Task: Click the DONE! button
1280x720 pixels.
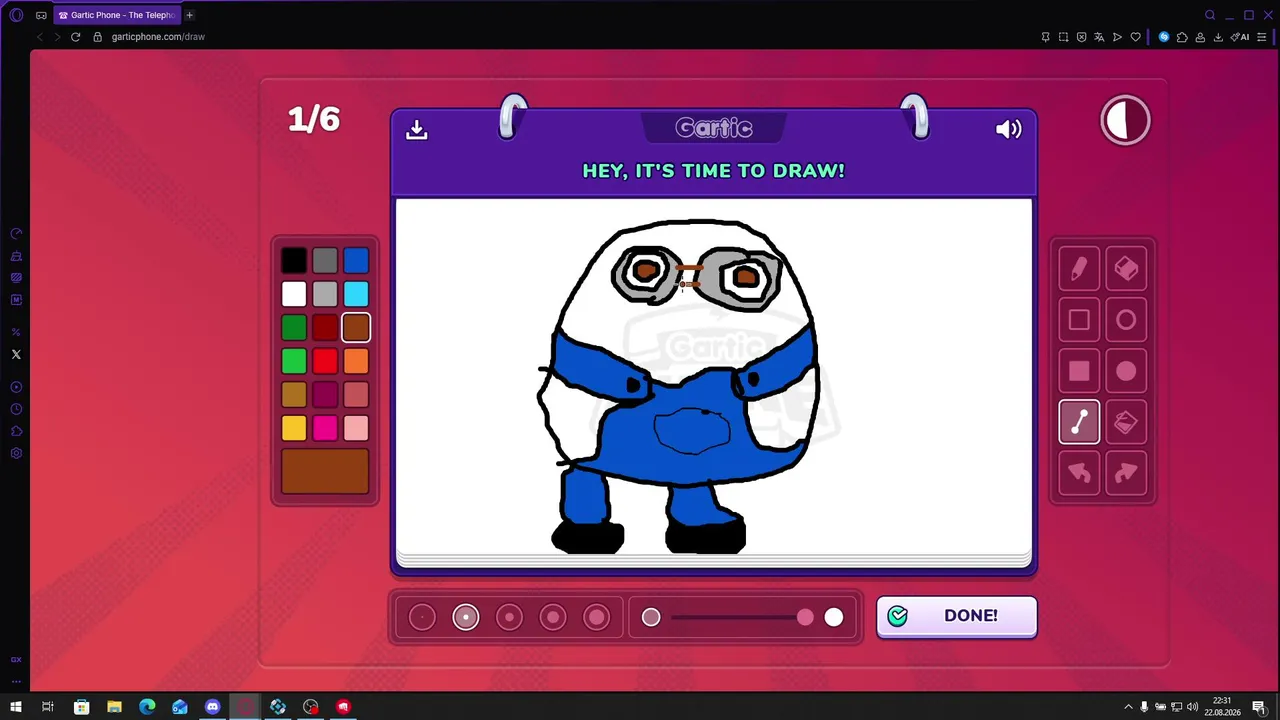Action: pos(957,616)
